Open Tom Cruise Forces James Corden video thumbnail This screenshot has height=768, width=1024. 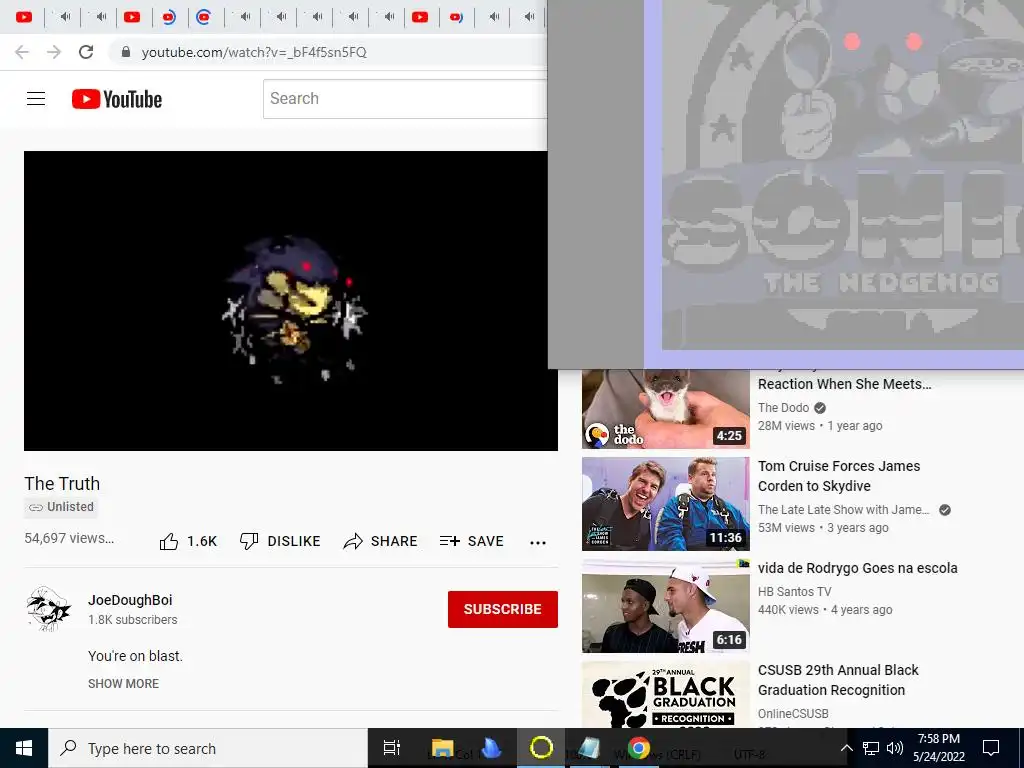pyautogui.click(x=665, y=504)
